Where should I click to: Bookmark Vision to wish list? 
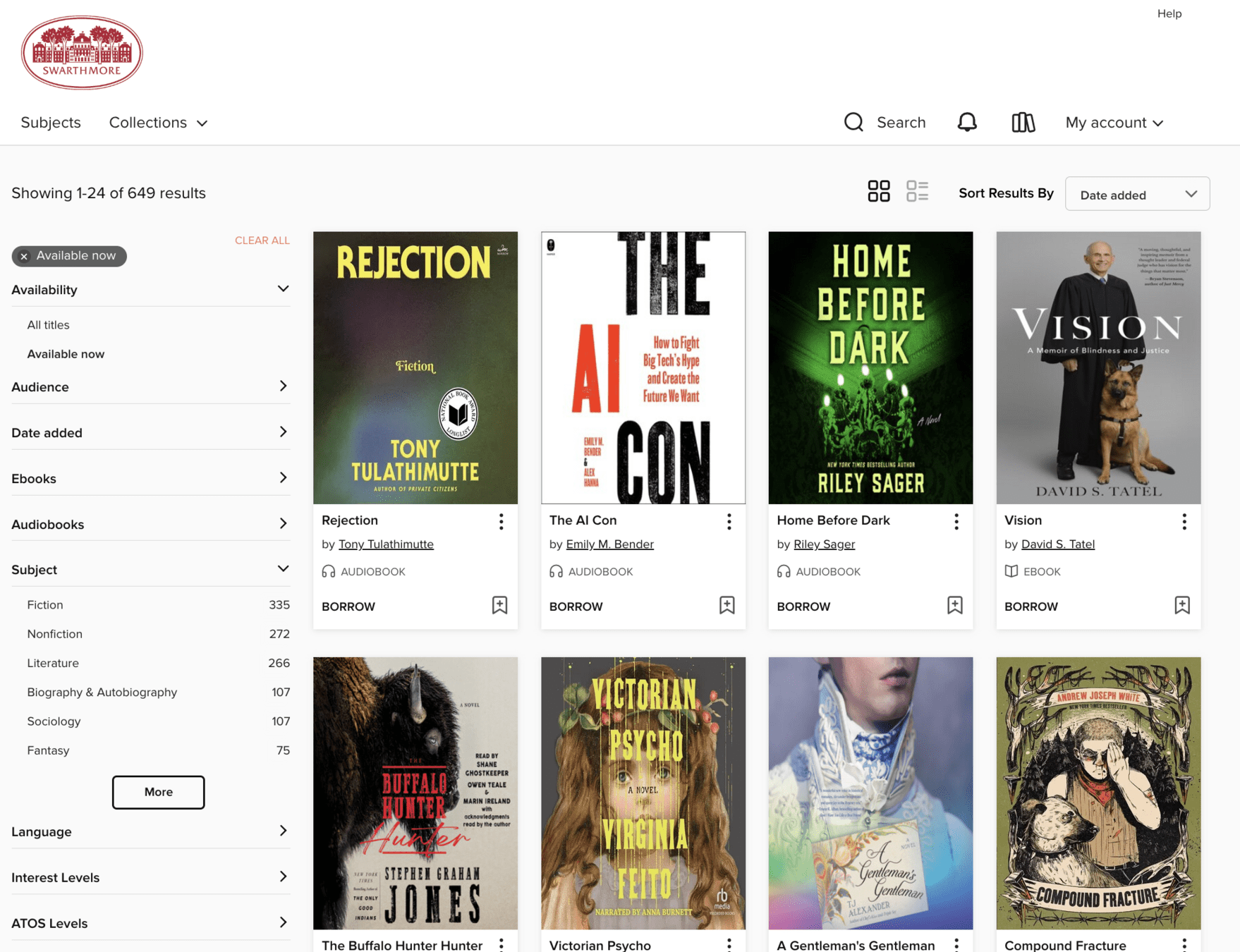tap(1182, 605)
